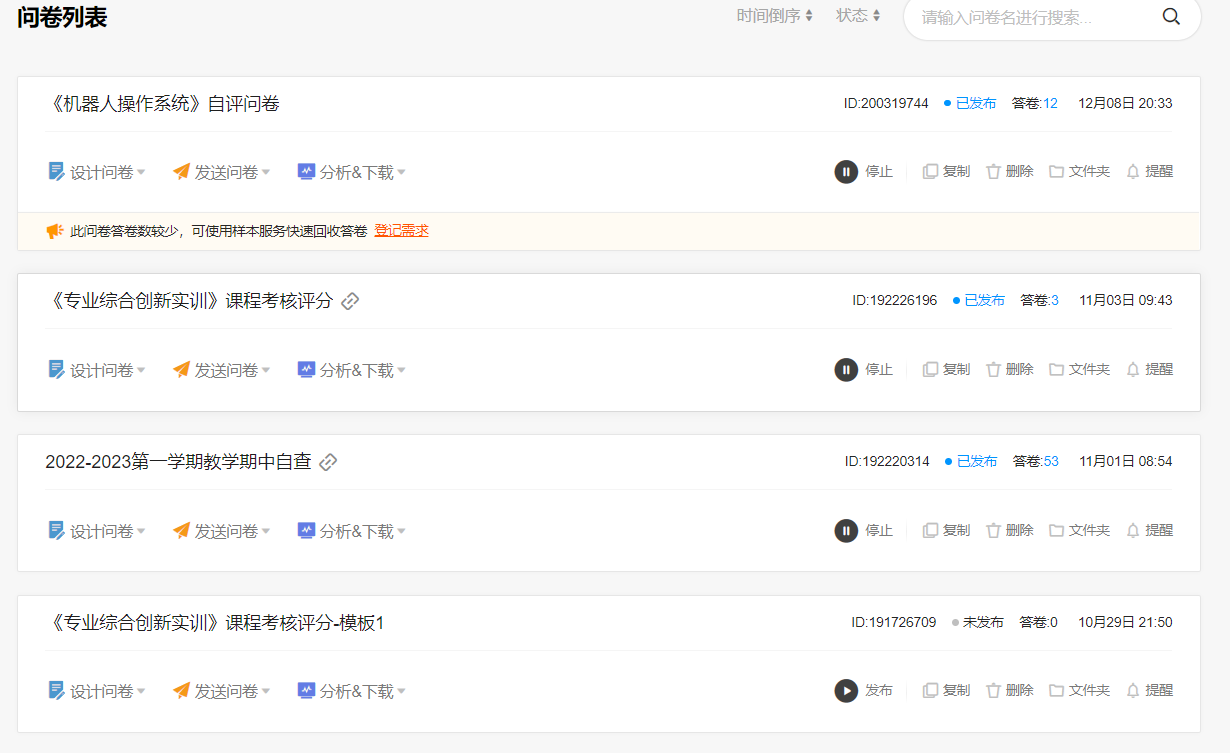Copy the 2022-2023第一学期教学期中自查 survey
This screenshot has height=753, width=1230.
[946, 531]
